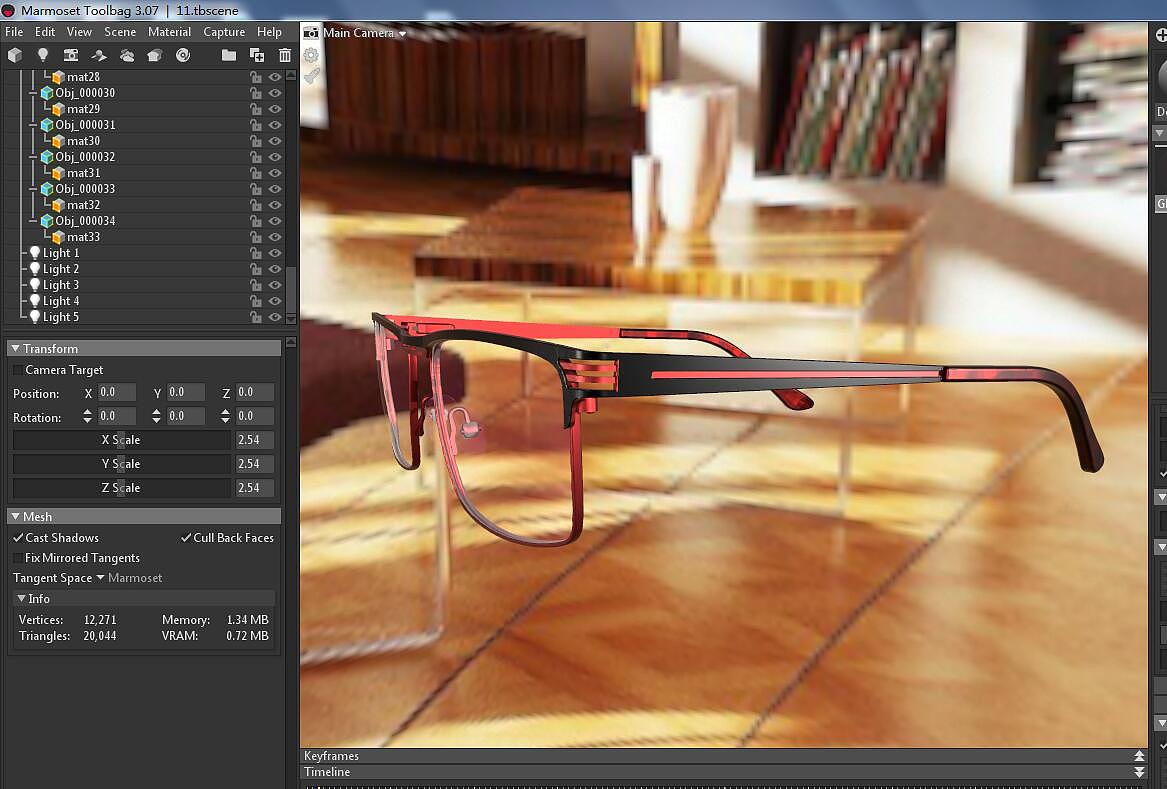The image size is (1167, 789).
Task: Click the Rotation Y stepper arrows
Action: [156, 416]
